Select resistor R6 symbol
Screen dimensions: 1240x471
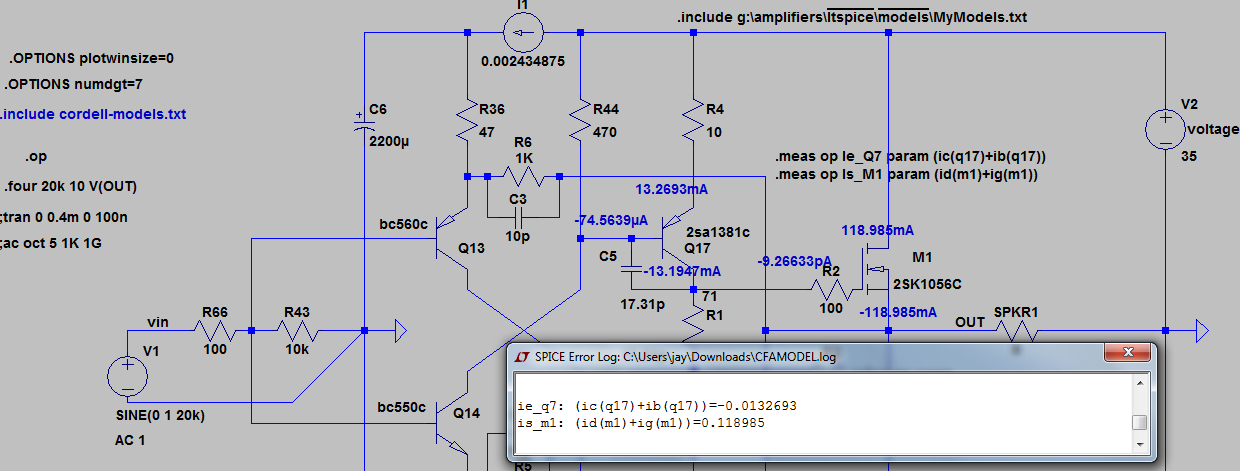(524, 177)
